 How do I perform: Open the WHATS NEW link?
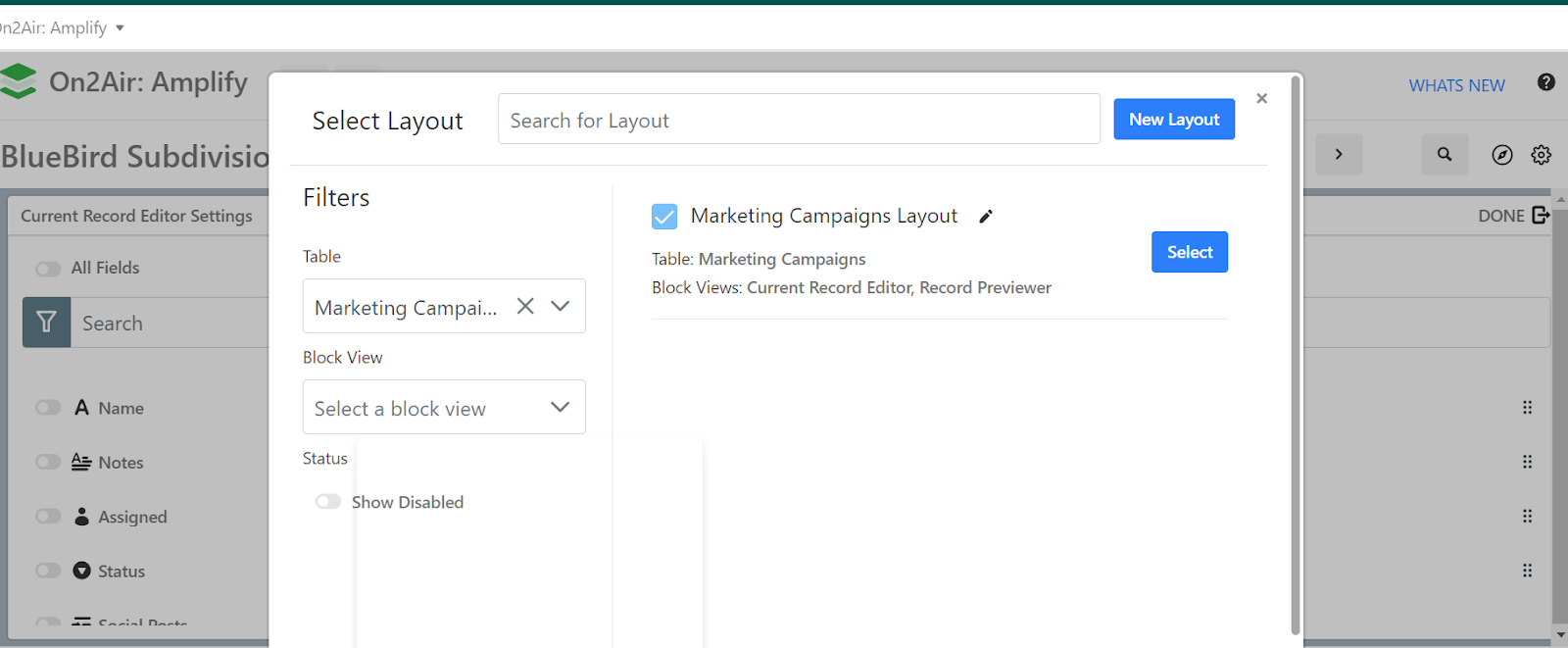pyautogui.click(x=1456, y=86)
